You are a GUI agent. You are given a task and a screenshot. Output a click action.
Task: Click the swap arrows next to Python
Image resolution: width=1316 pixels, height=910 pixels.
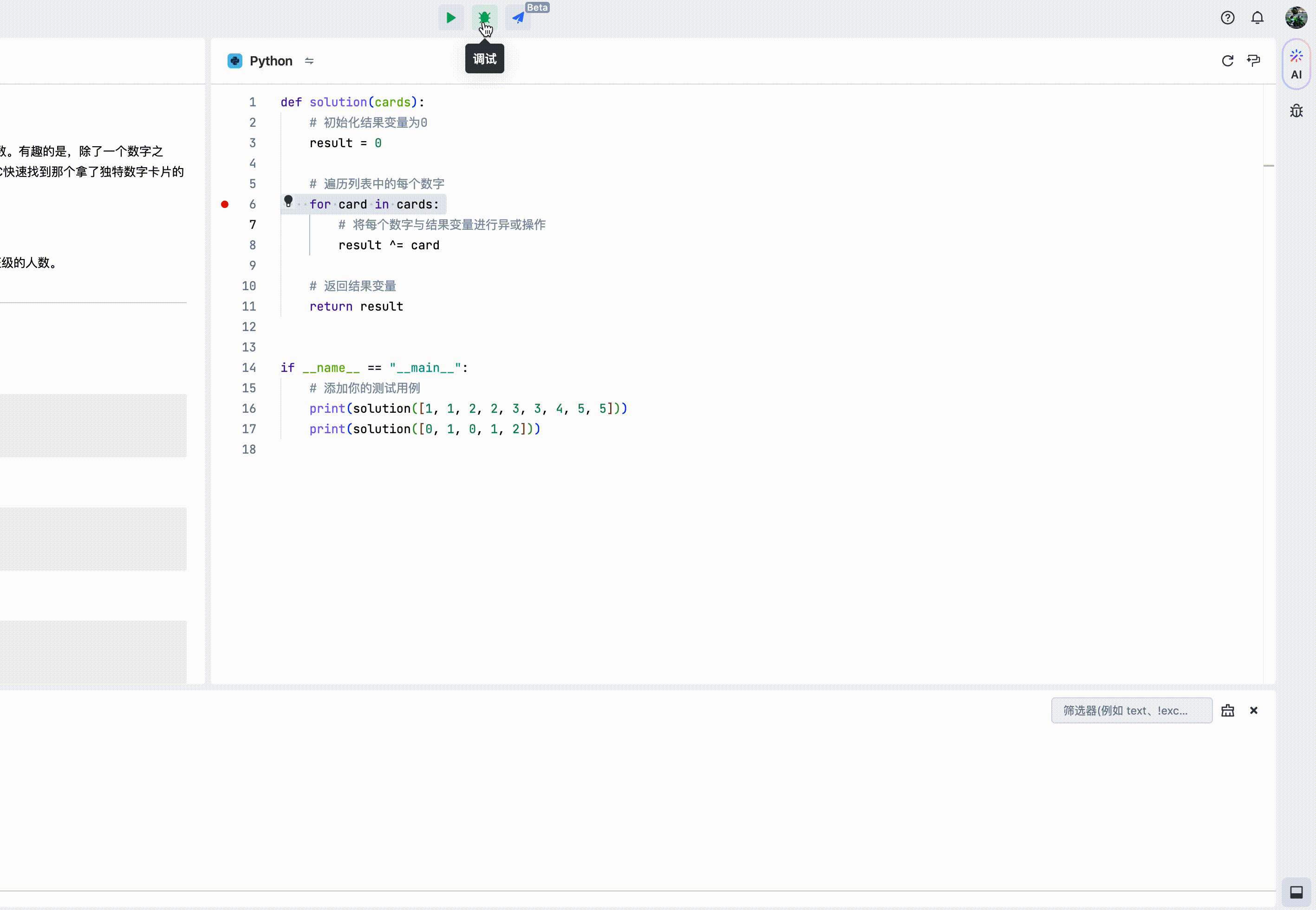pyautogui.click(x=309, y=61)
